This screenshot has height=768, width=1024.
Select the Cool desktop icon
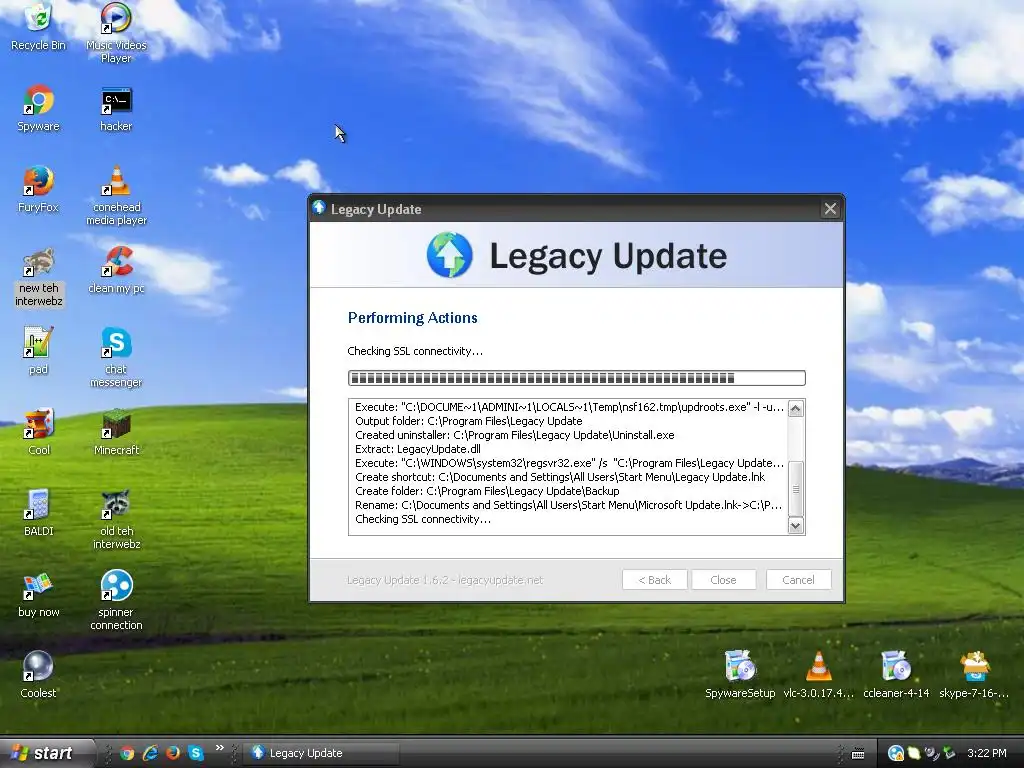click(39, 432)
